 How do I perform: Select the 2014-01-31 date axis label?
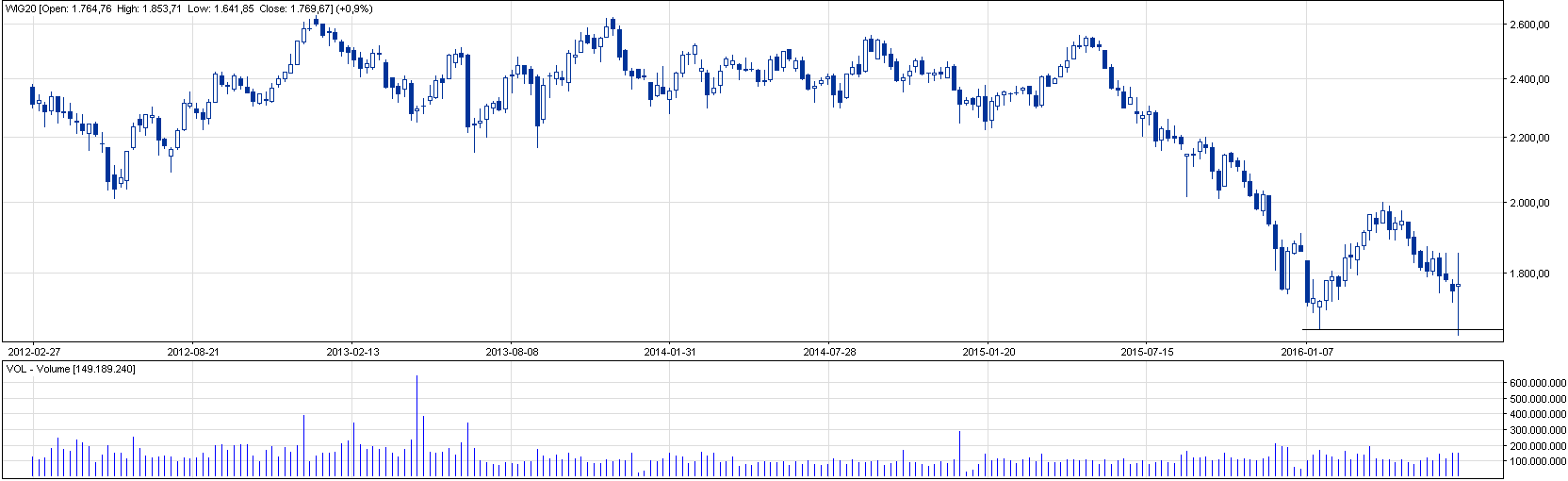(670, 352)
